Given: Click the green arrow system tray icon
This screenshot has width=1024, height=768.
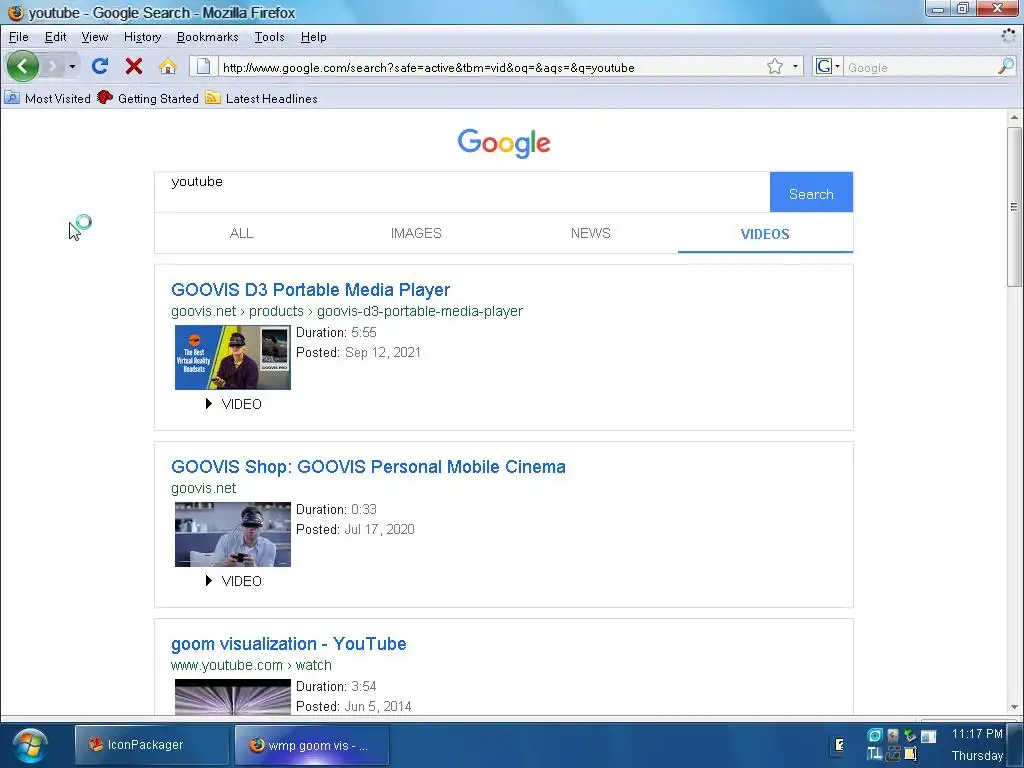Looking at the screenshot, I should point(910,736).
